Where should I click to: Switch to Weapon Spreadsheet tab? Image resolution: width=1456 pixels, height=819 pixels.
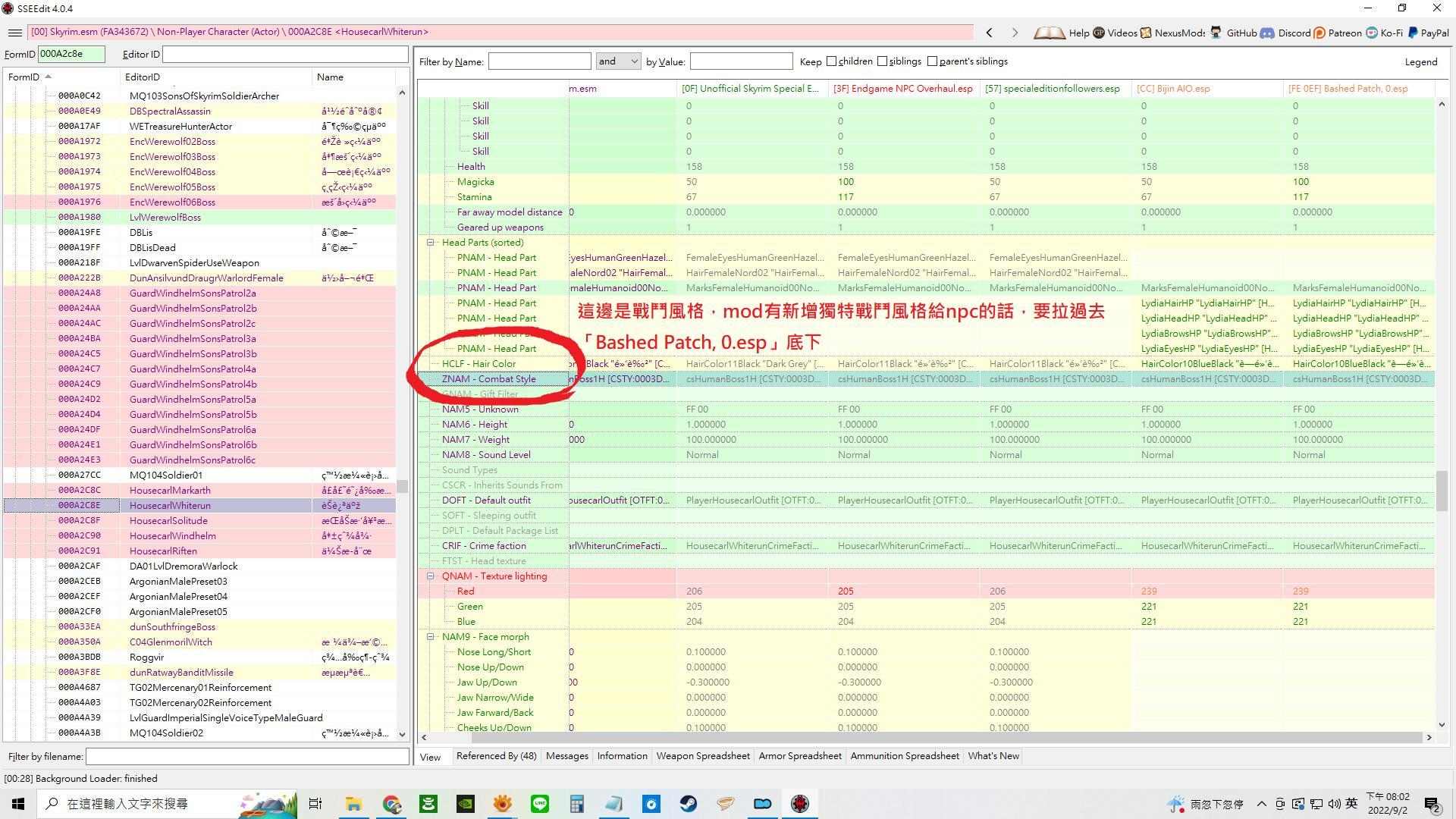704,756
